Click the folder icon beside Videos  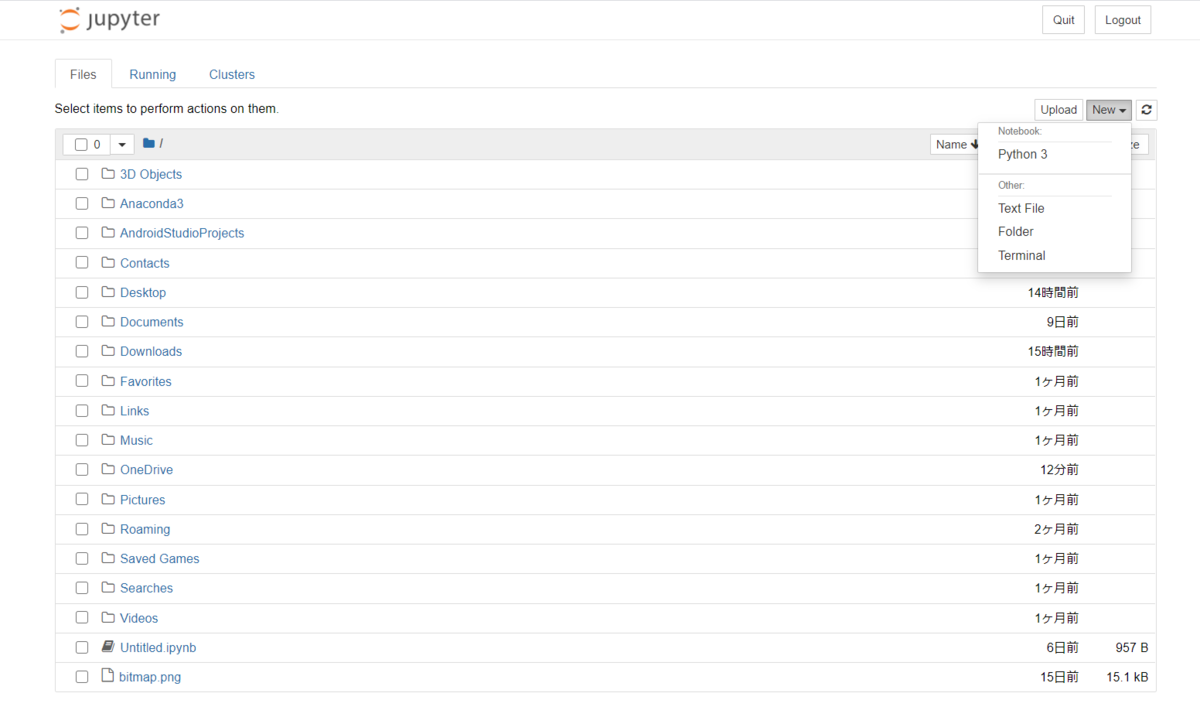pos(108,618)
